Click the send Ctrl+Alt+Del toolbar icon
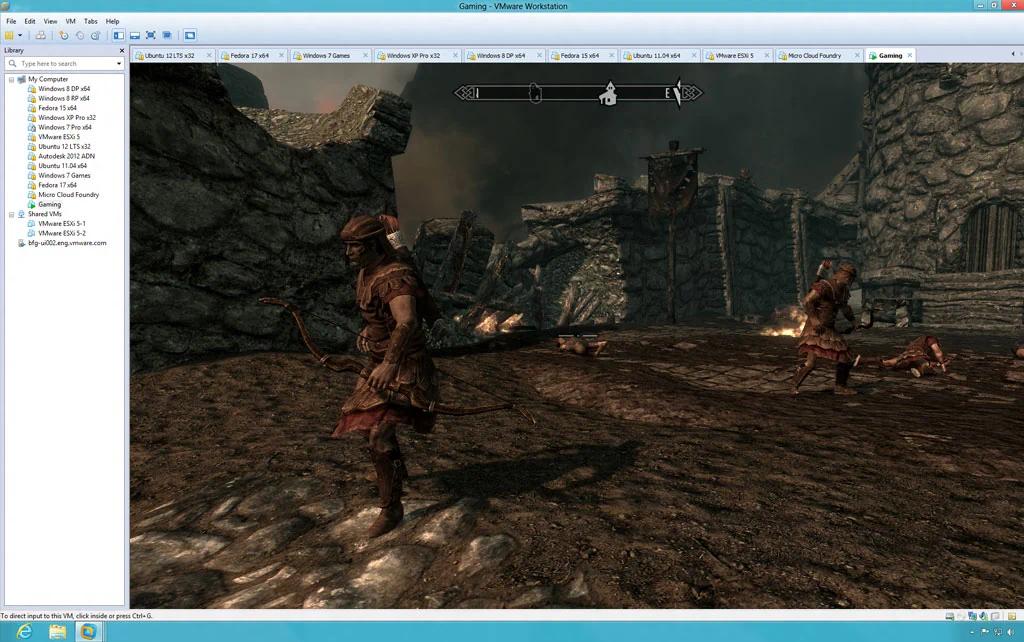 pyautogui.click(x=40, y=35)
